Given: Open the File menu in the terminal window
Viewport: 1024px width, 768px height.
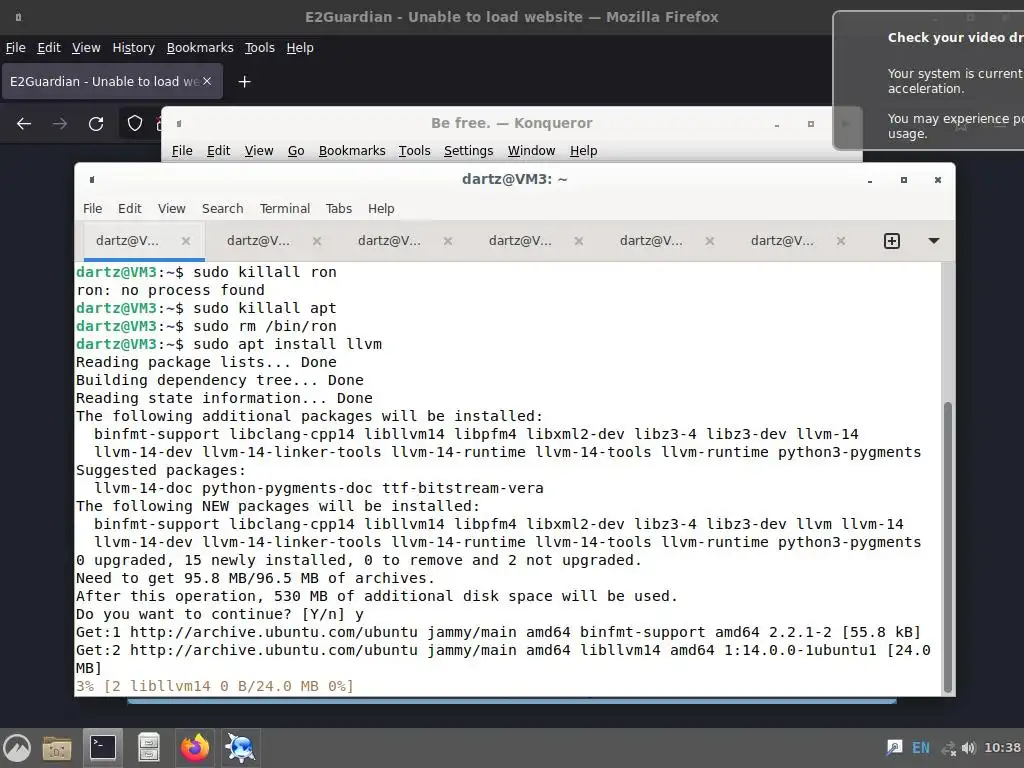Looking at the screenshot, I should [x=92, y=208].
